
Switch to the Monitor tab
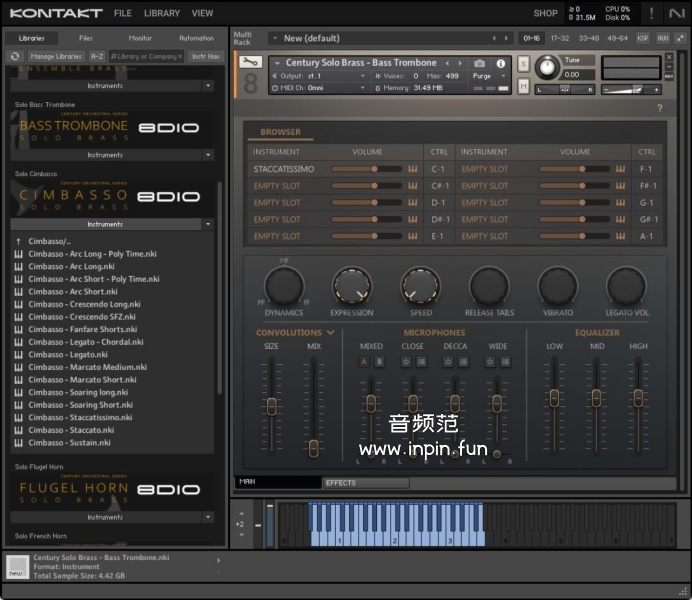tap(140, 38)
